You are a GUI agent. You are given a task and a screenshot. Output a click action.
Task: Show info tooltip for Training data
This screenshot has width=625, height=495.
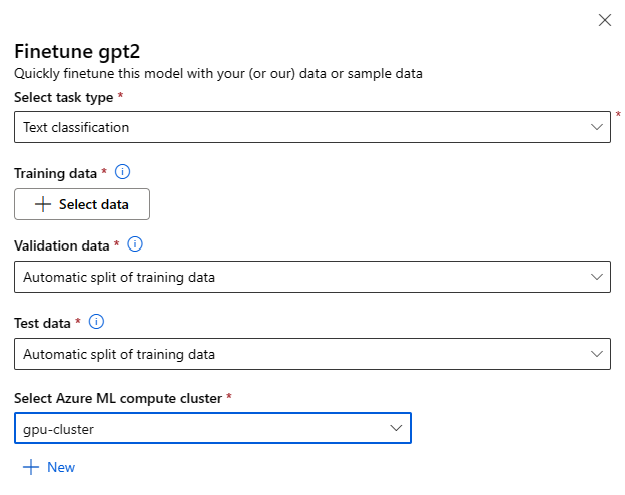coord(123,172)
